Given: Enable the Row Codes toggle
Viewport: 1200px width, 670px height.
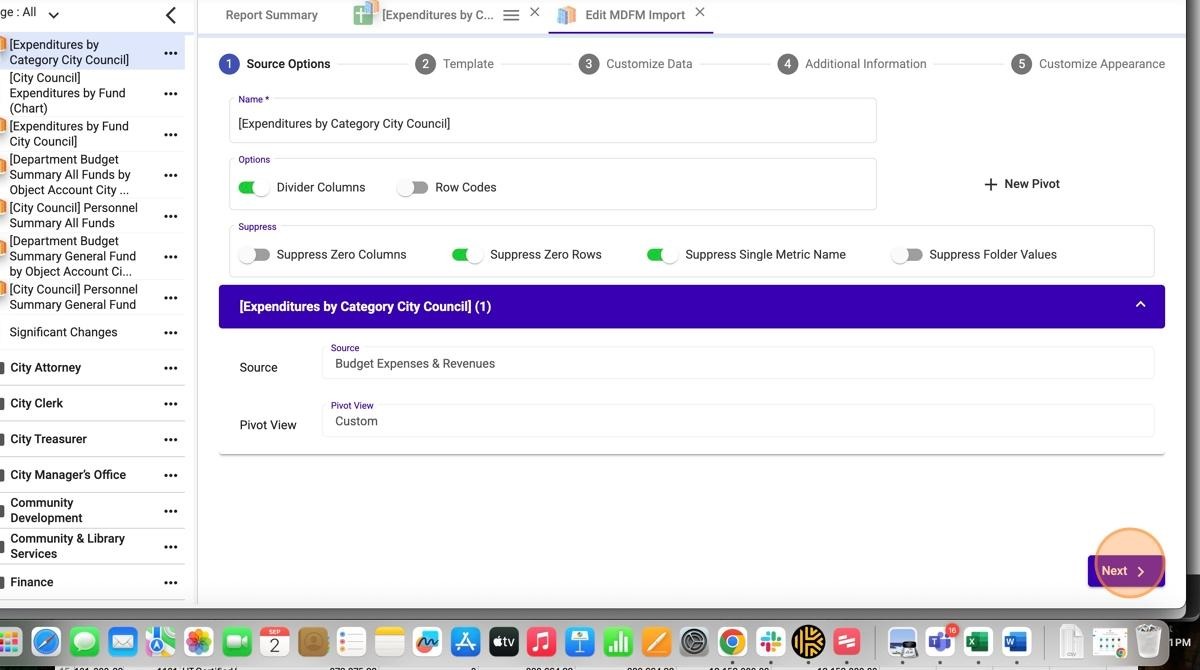Looking at the screenshot, I should pyautogui.click(x=413, y=188).
